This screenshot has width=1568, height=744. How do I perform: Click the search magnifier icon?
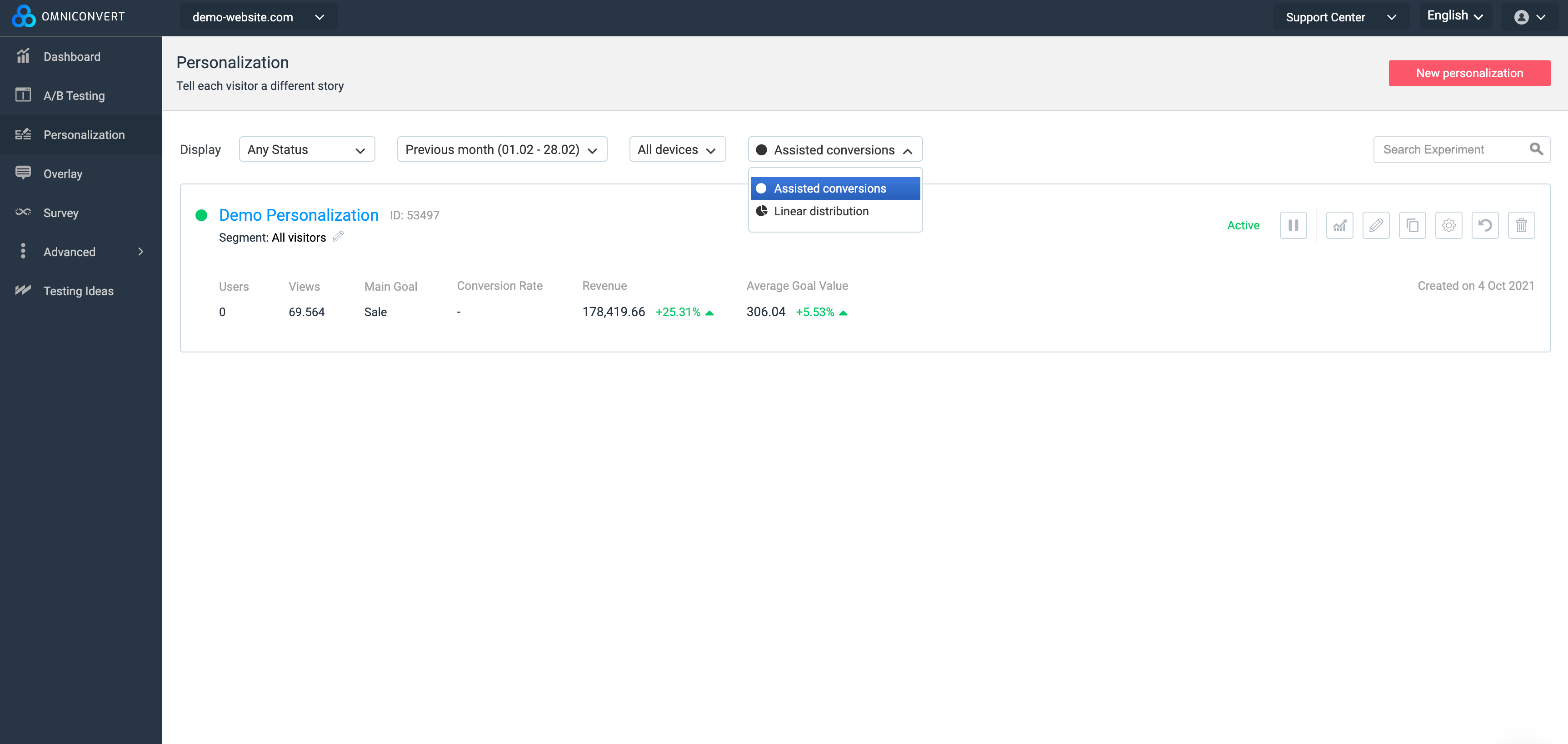point(1536,149)
